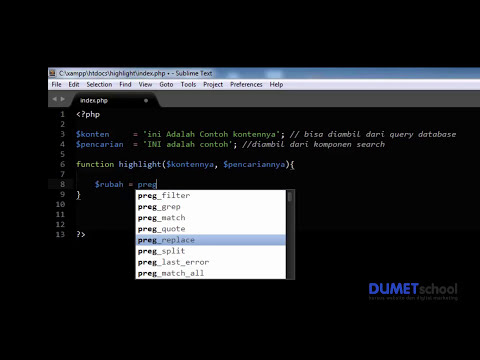The height and width of the screenshot is (360, 480).
Task: Choose preg_quote from autocomplete list
Action: coord(211,229)
